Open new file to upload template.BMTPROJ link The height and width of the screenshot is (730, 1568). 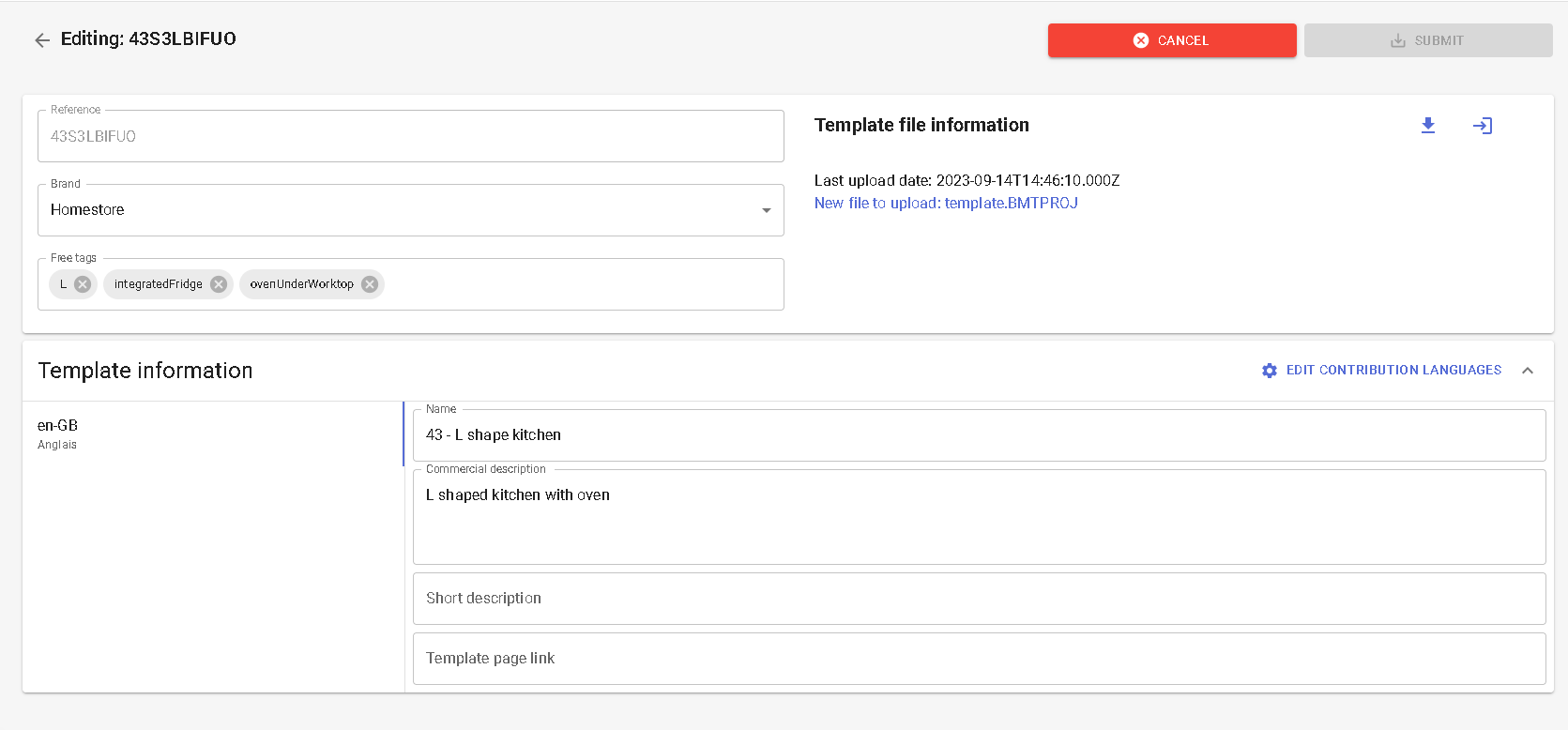pyautogui.click(x=946, y=203)
